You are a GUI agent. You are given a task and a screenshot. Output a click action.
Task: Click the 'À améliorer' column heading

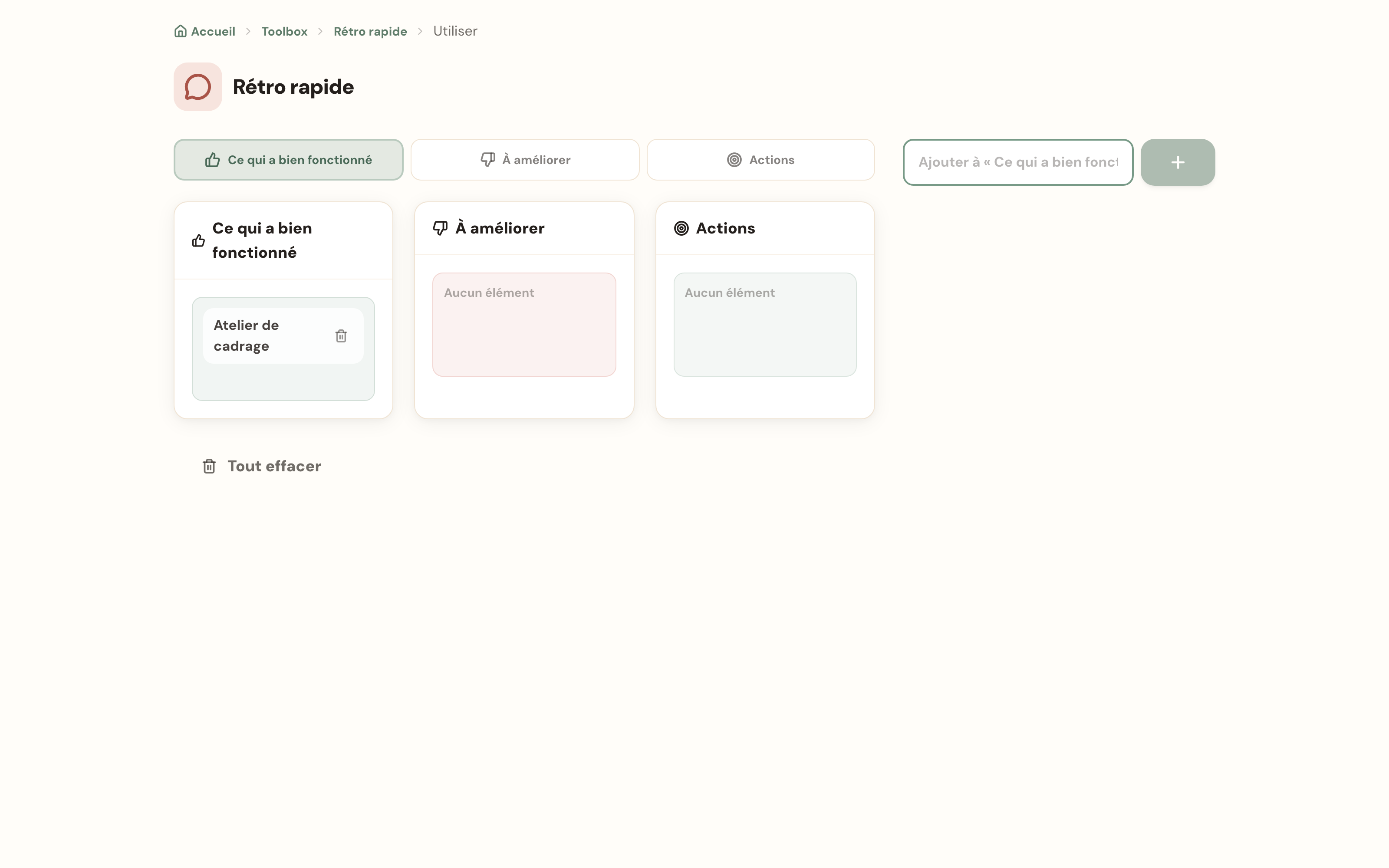pyautogui.click(x=500, y=228)
